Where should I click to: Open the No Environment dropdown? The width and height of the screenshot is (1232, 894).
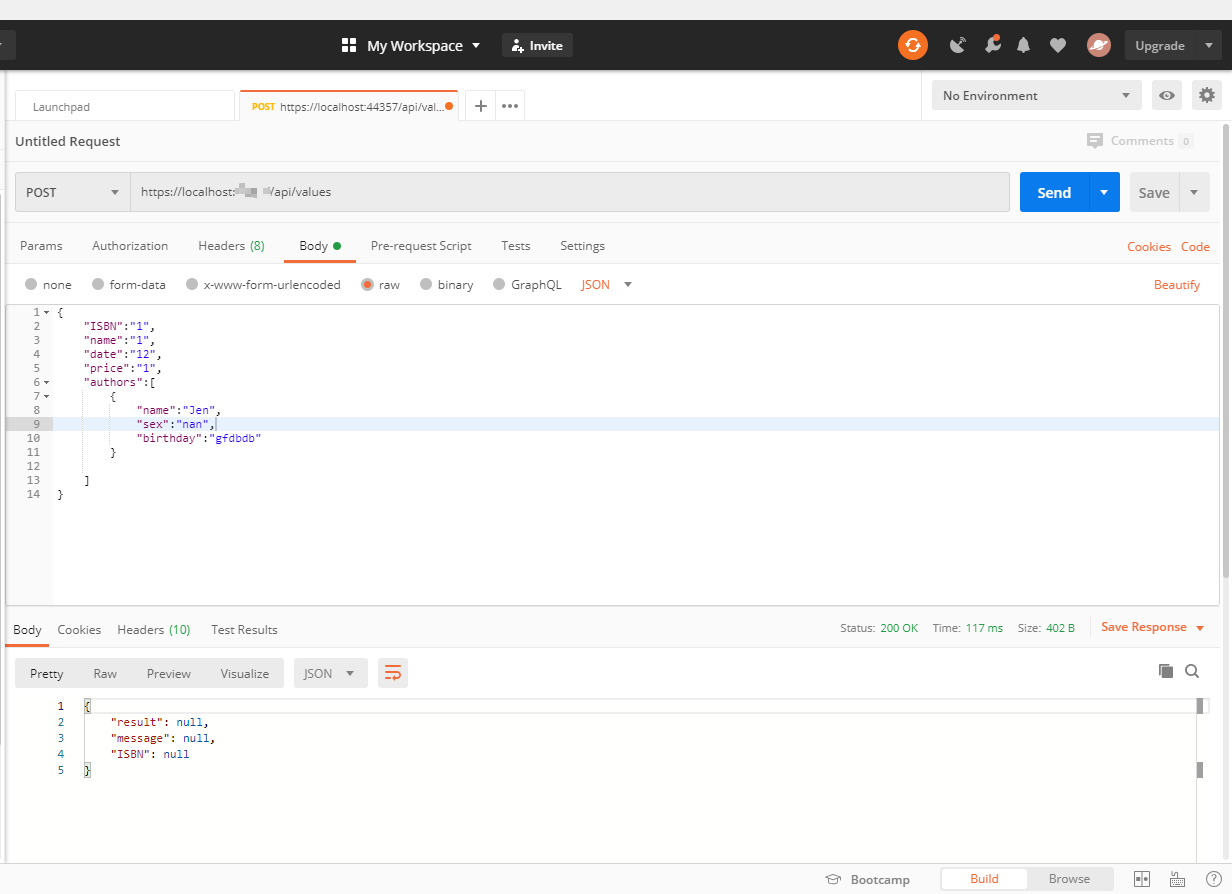pyautogui.click(x=1036, y=96)
